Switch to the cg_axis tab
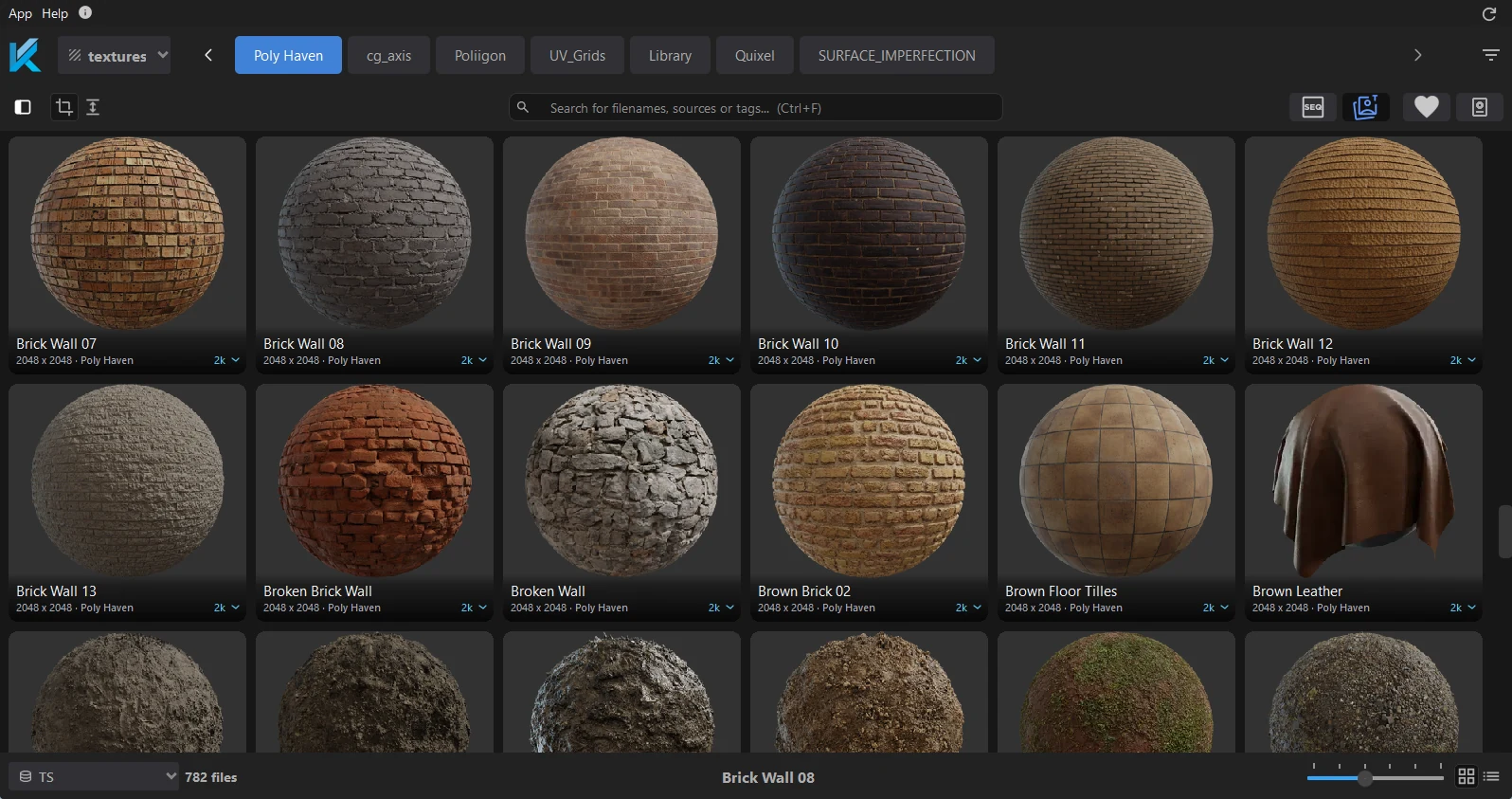 tap(388, 55)
